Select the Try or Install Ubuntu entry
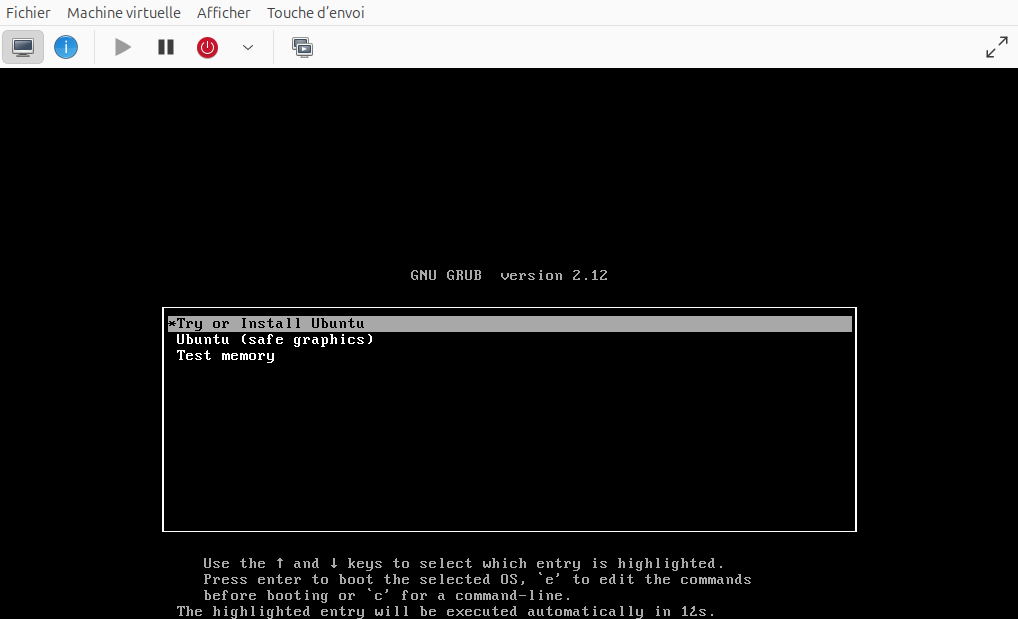The width and height of the screenshot is (1018, 619). [270, 324]
